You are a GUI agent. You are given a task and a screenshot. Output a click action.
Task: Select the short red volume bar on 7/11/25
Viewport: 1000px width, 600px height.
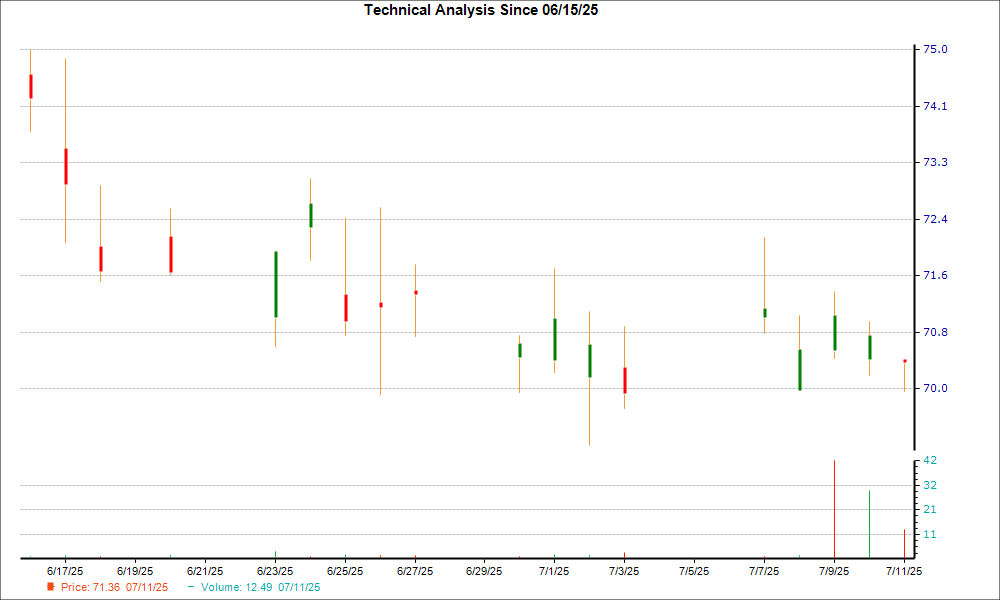pyautogui.click(x=904, y=543)
